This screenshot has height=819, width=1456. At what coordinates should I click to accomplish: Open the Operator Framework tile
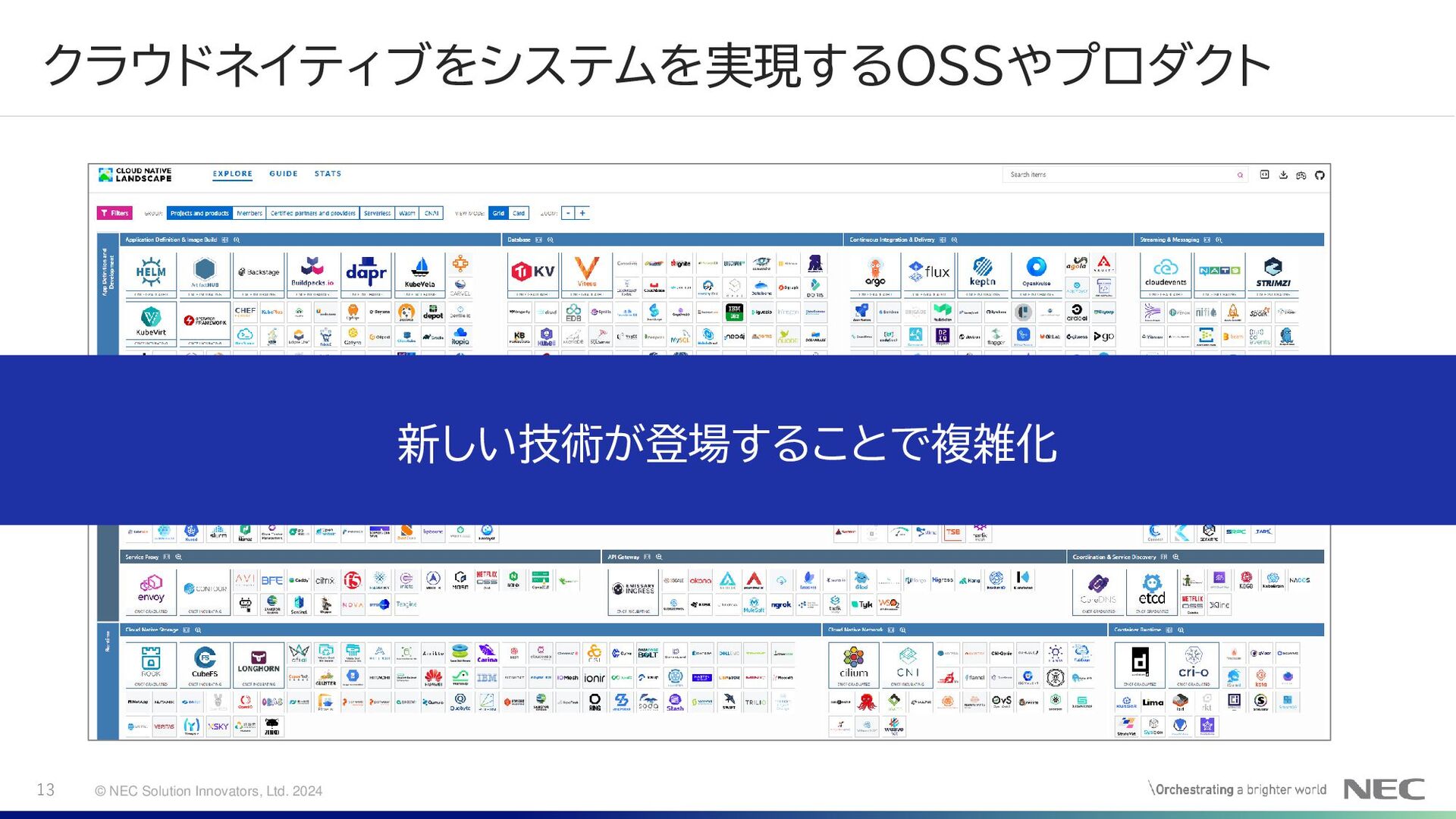[205, 324]
